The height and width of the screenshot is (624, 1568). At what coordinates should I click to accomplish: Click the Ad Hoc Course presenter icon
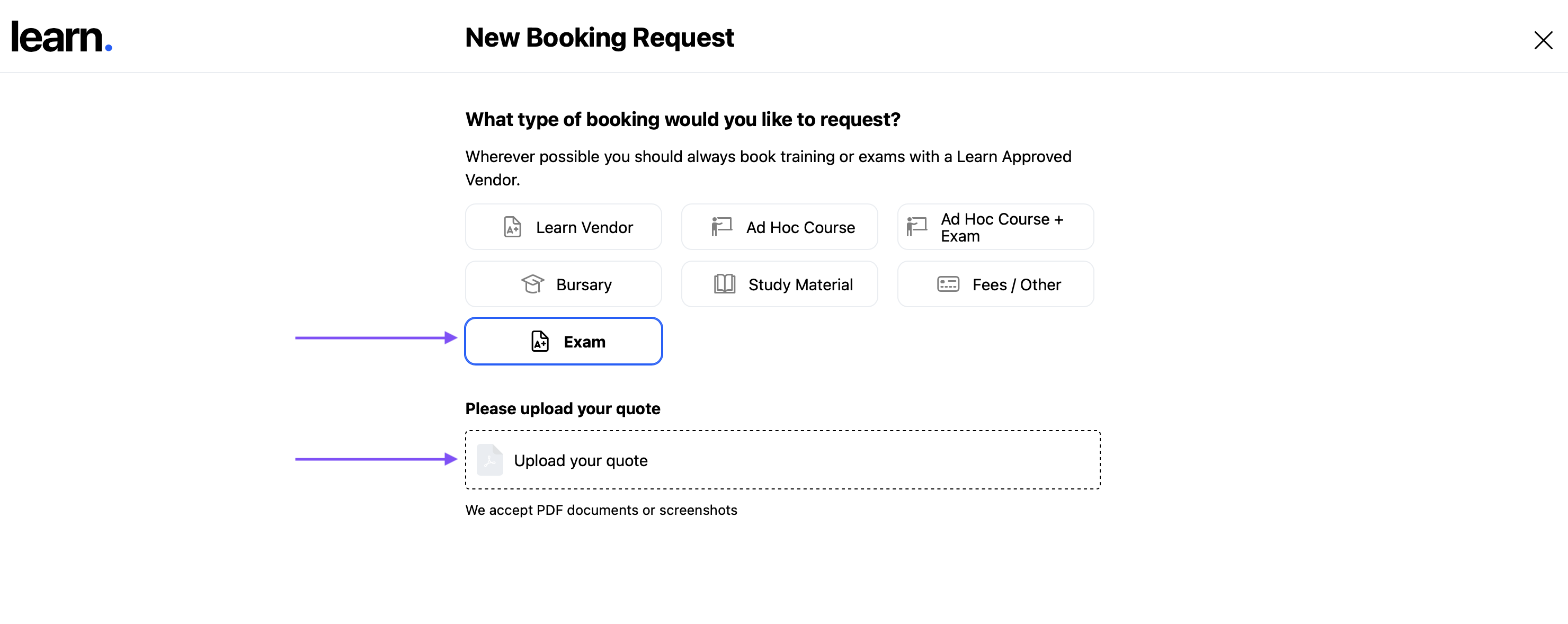pyautogui.click(x=721, y=227)
